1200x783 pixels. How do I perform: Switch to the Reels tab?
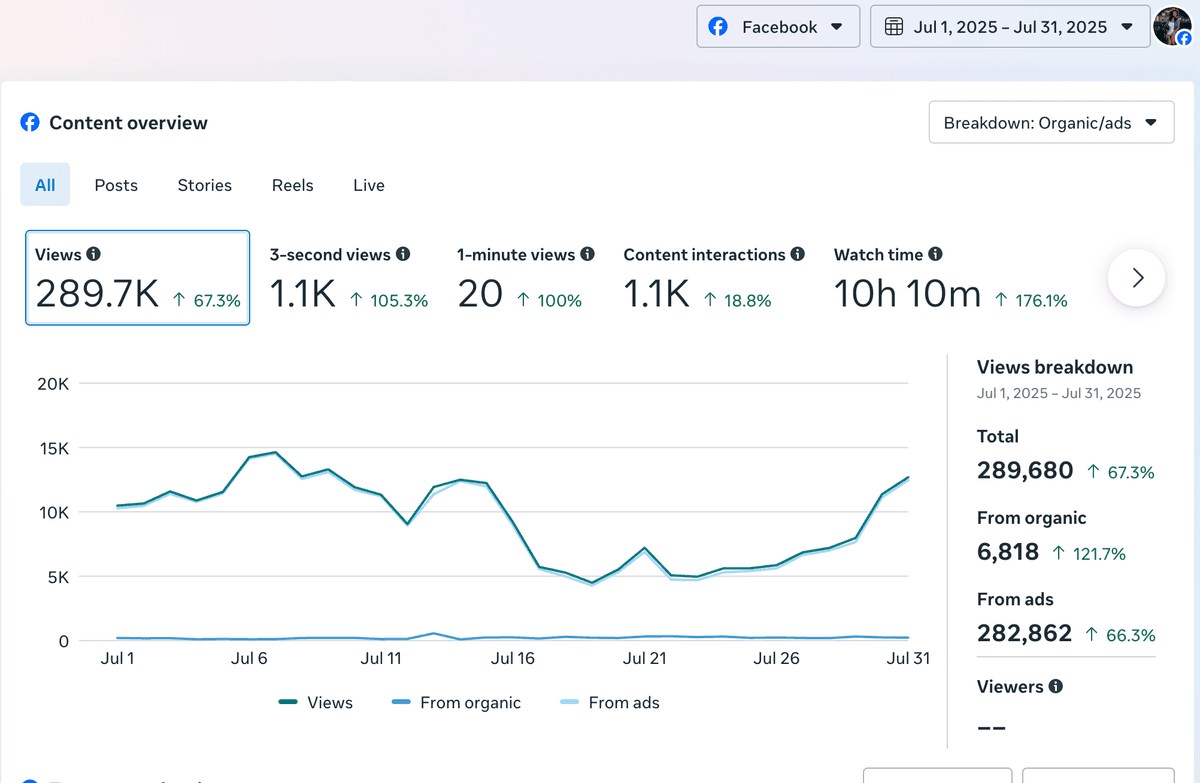click(x=293, y=185)
